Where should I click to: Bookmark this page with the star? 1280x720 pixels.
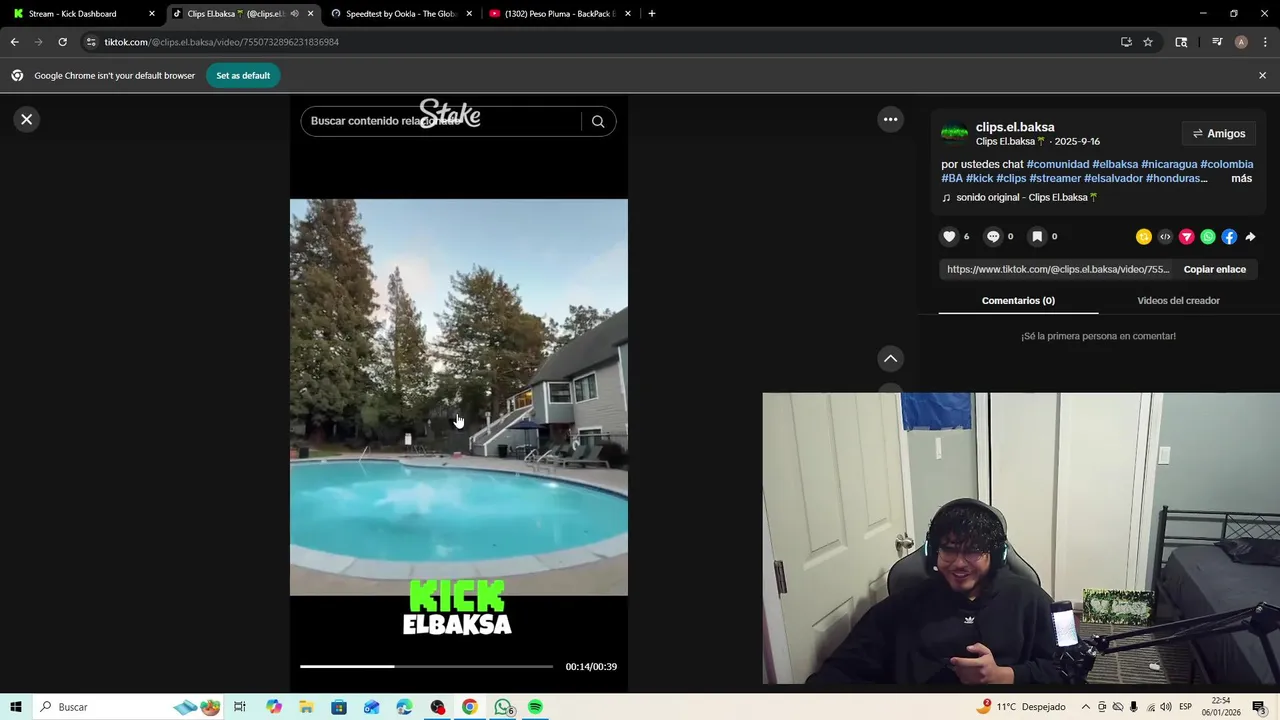[1148, 42]
